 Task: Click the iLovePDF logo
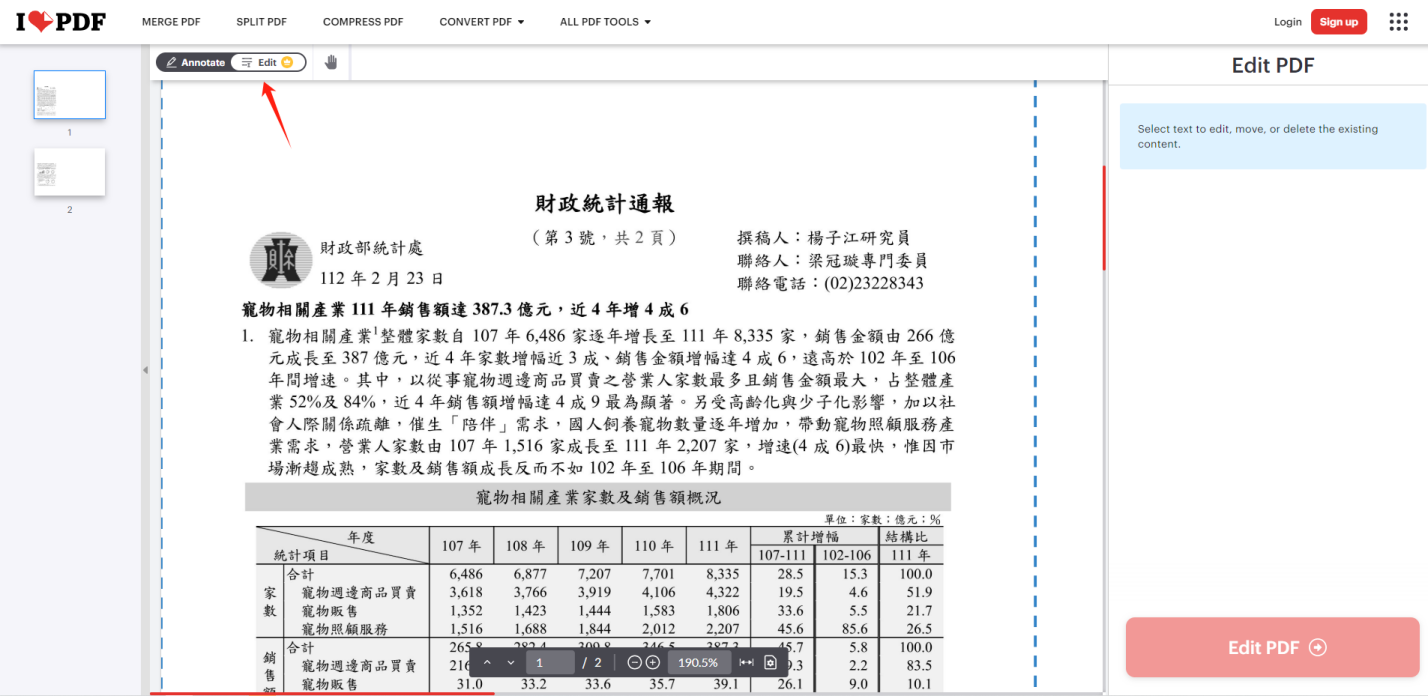click(60, 21)
